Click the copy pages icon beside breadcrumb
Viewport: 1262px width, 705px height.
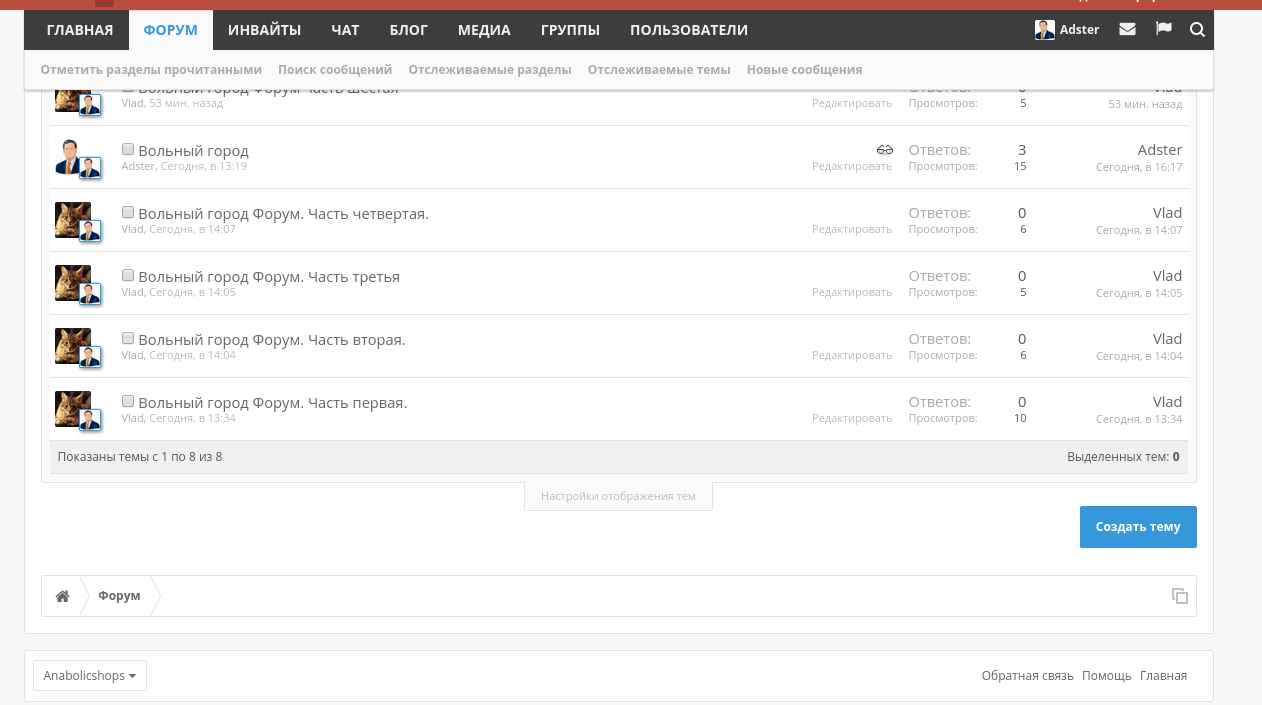(x=1180, y=596)
